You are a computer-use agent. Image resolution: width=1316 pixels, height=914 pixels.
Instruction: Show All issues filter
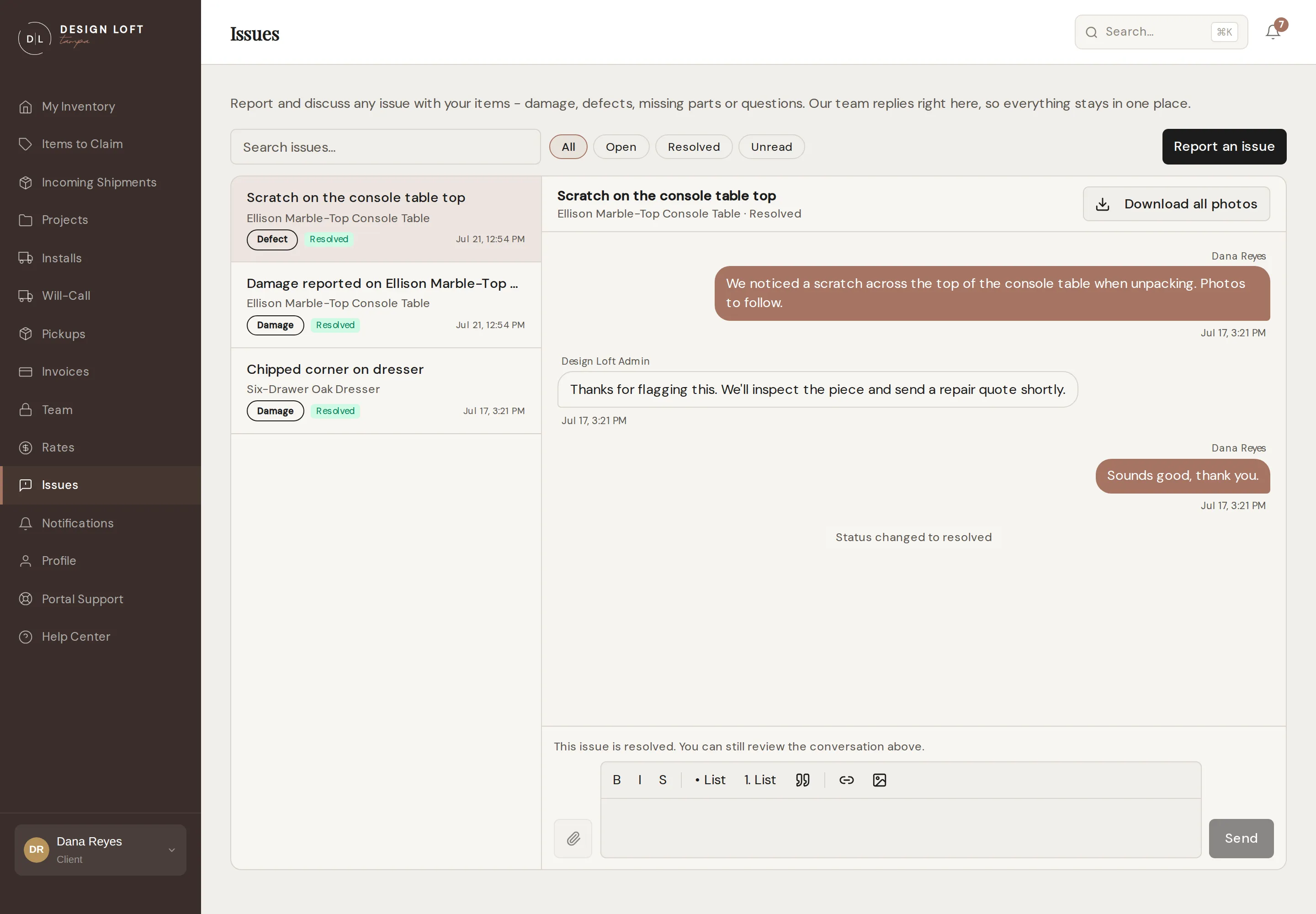pyautogui.click(x=568, y=147)
